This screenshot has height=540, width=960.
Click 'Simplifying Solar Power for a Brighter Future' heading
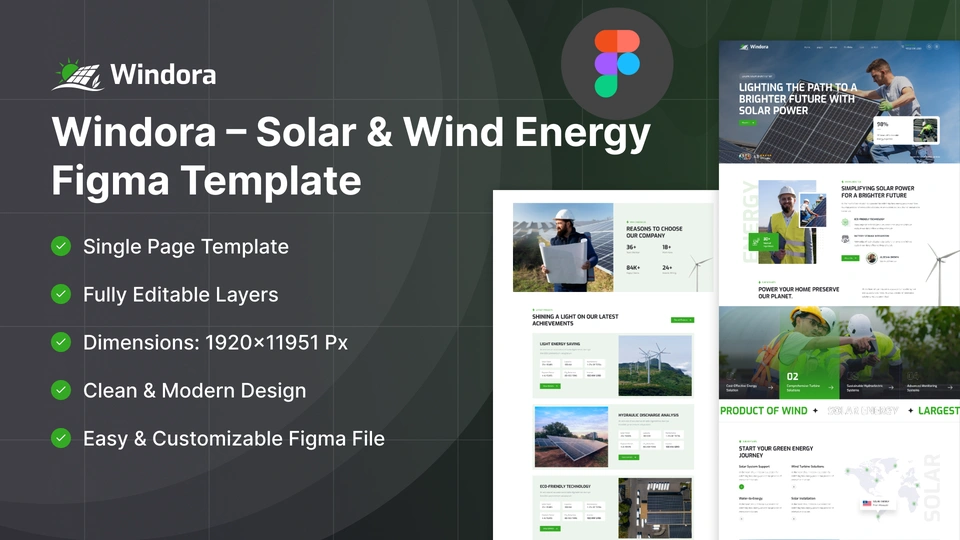(877, 192)
